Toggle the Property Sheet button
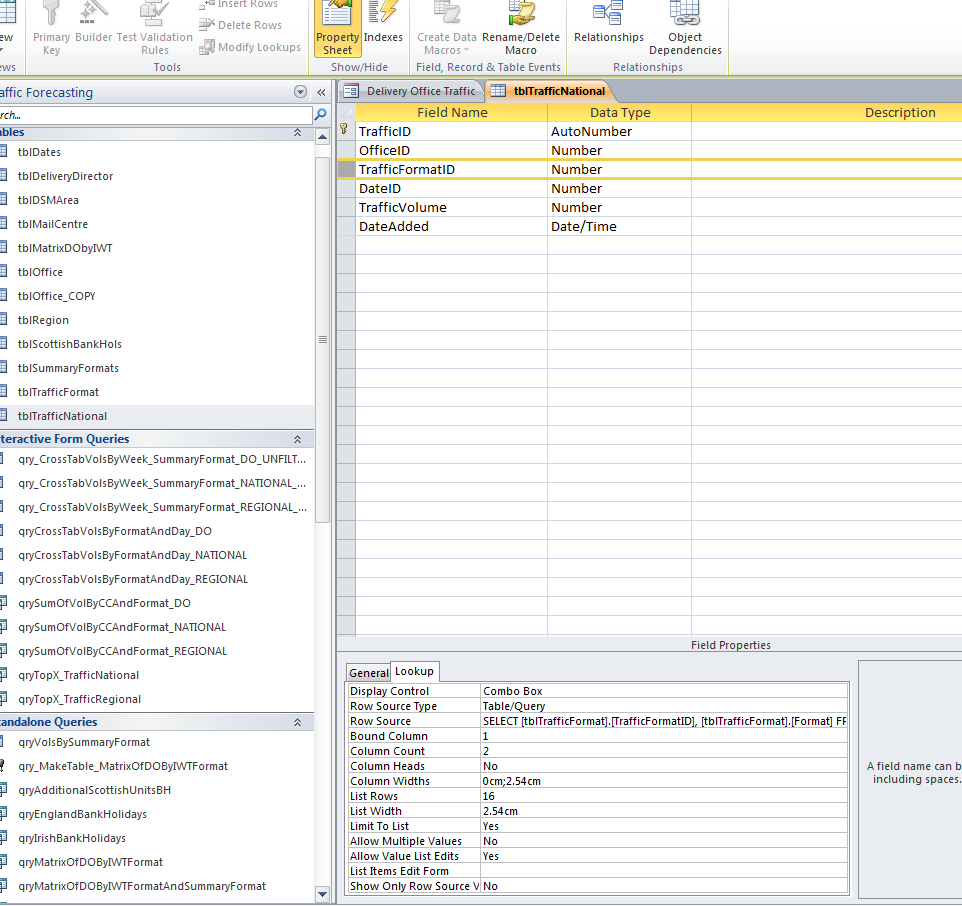Viewport: 962px width, 906px height. coord(337,28)
